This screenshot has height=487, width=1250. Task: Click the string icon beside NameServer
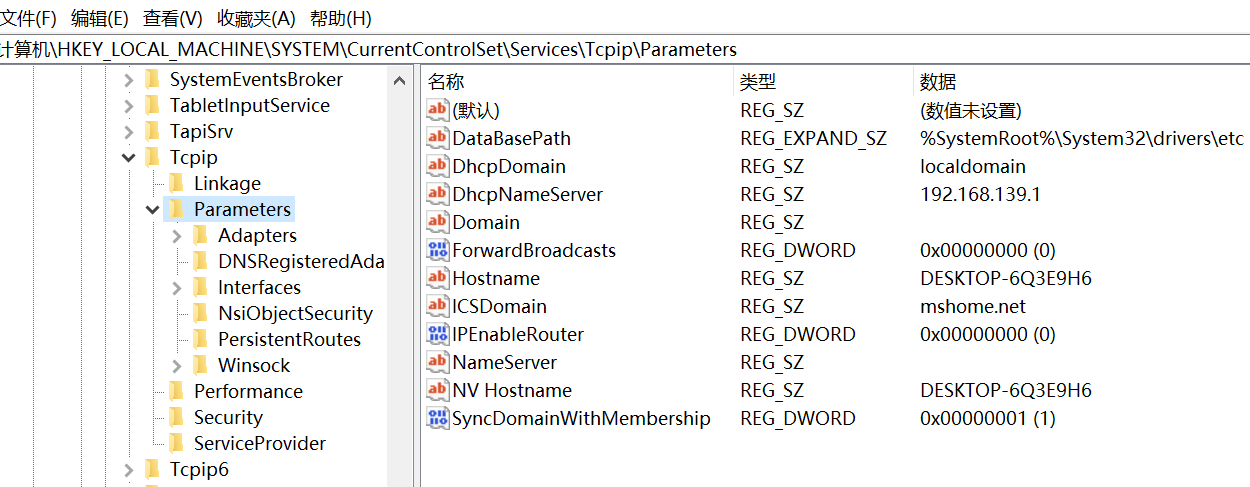[438, 362]
